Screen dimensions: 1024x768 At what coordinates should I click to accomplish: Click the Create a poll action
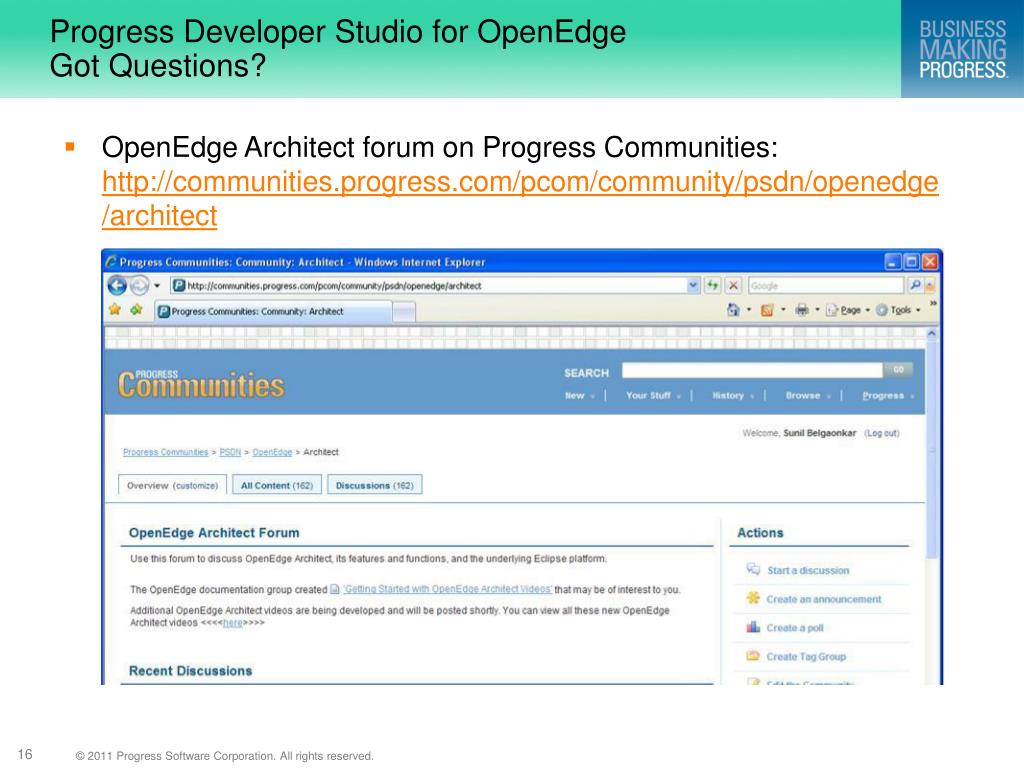tap(795, 628)
